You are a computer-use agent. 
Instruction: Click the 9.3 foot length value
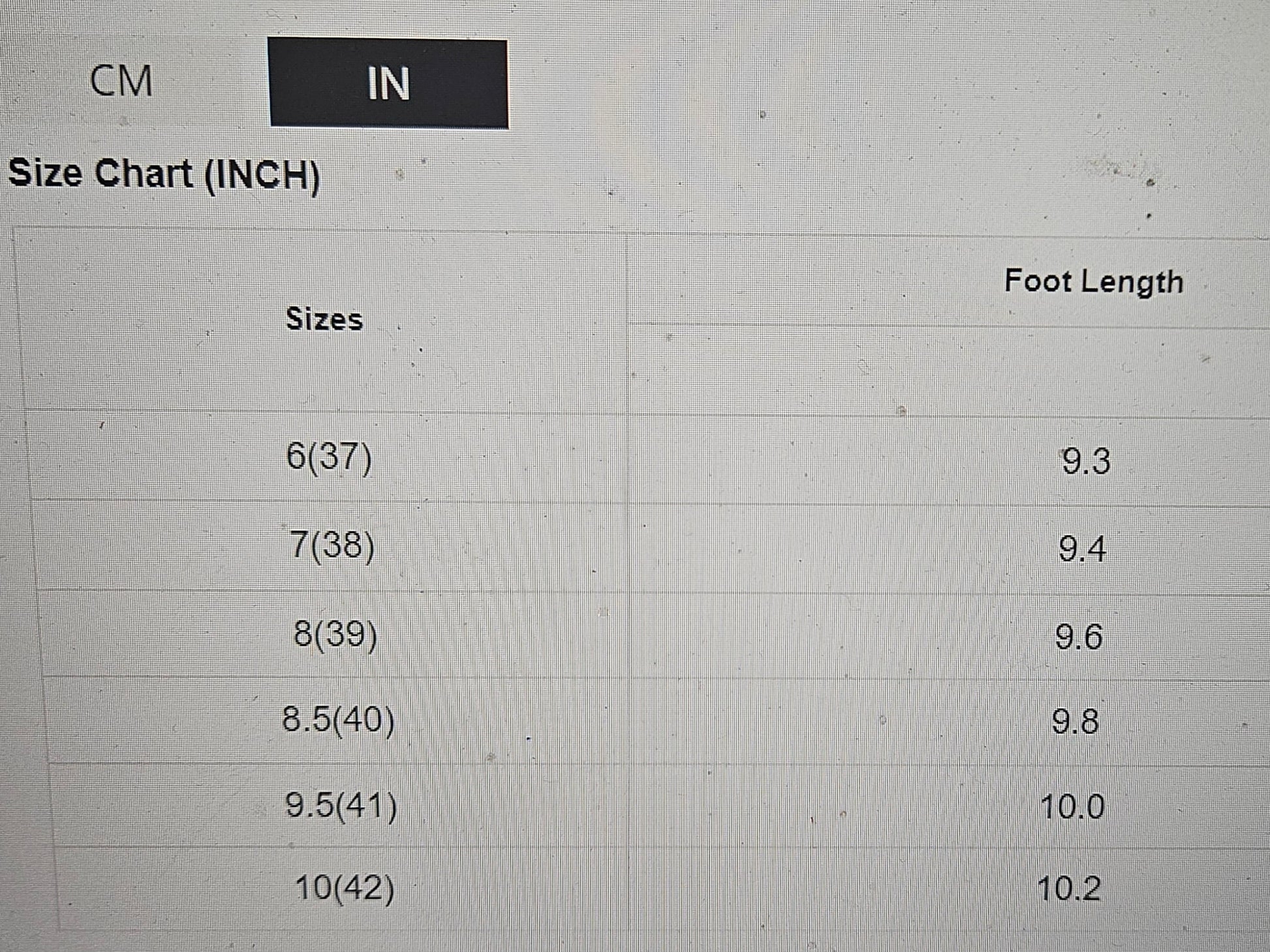tap(1085, 461)
